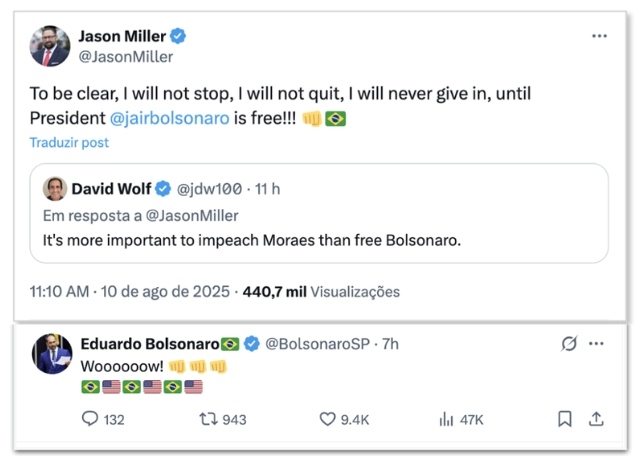
Task: Click the reply comment icon
Action: click(90, 419)
